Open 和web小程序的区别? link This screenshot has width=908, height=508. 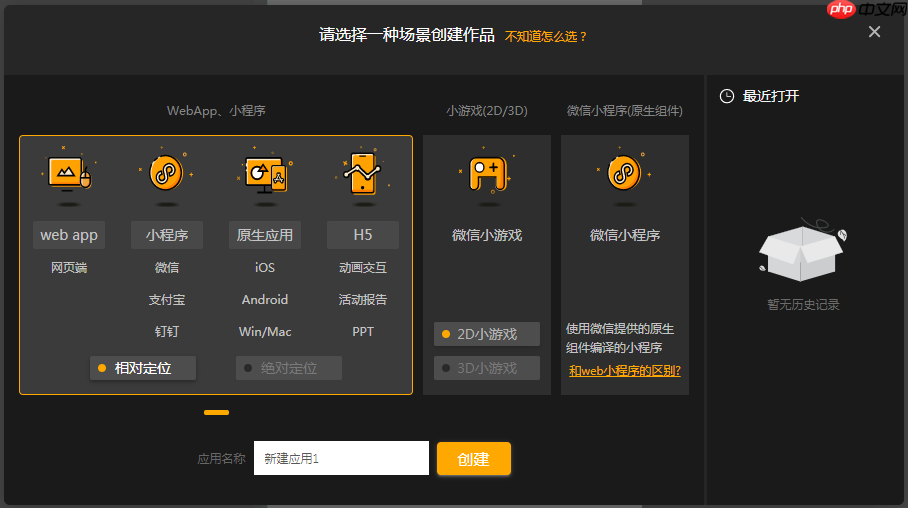click(x=625, y=371)
